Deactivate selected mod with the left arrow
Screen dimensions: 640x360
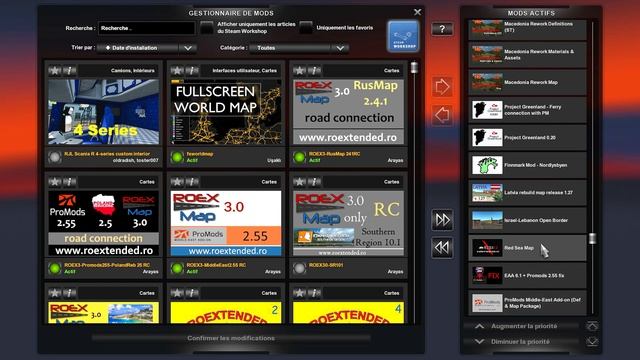tap(442, 115)
